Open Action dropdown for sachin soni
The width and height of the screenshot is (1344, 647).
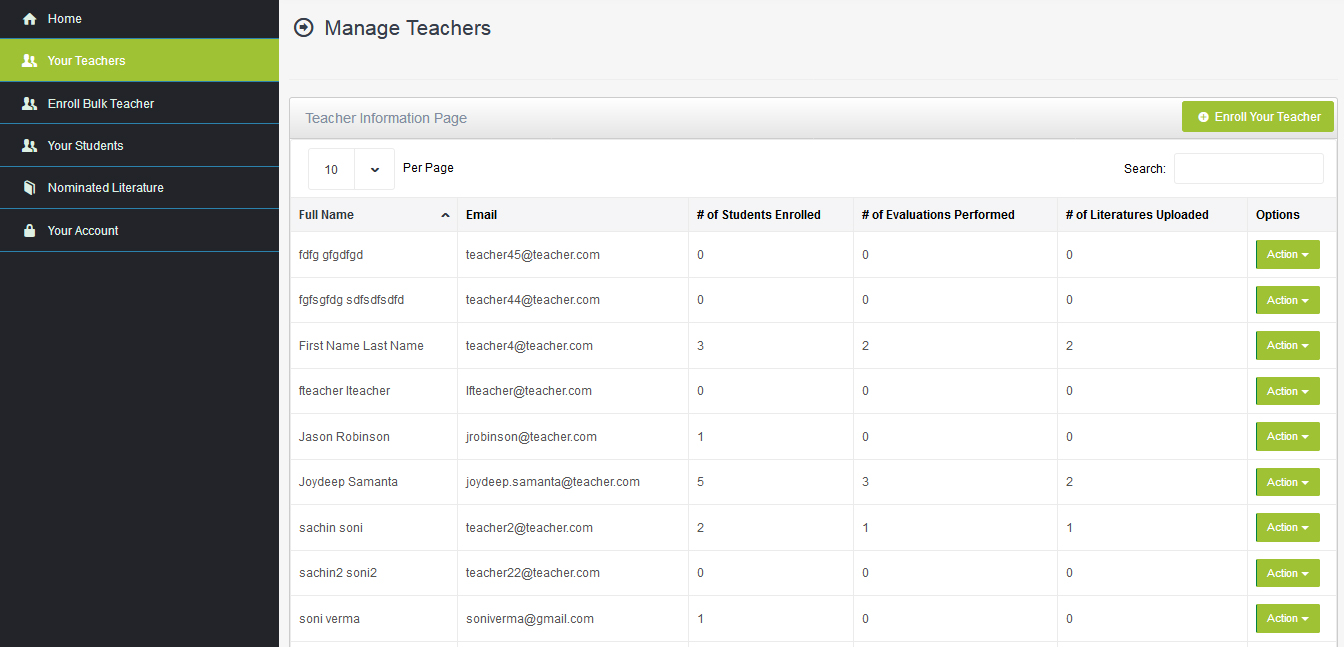(1288, 528)
